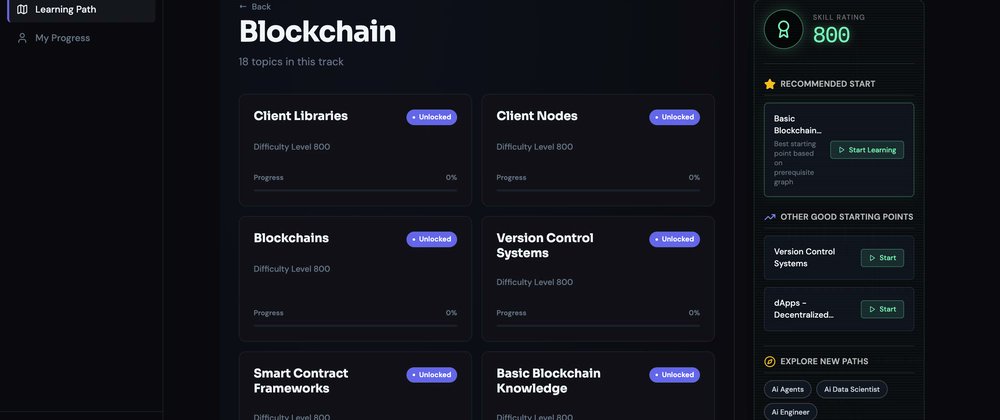Click the My Progress person icon

[x=23, y=38]
